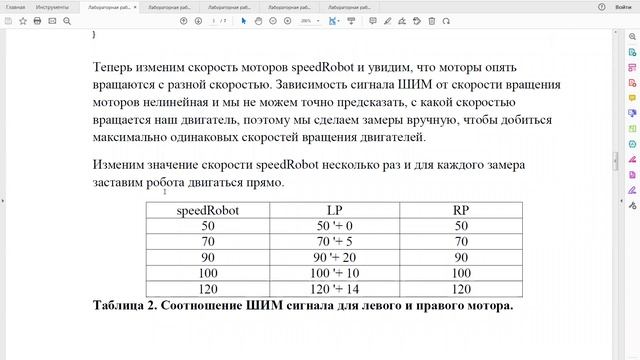
Task: Click the Войти sign-in button
Action: click(x=623, y=7)
